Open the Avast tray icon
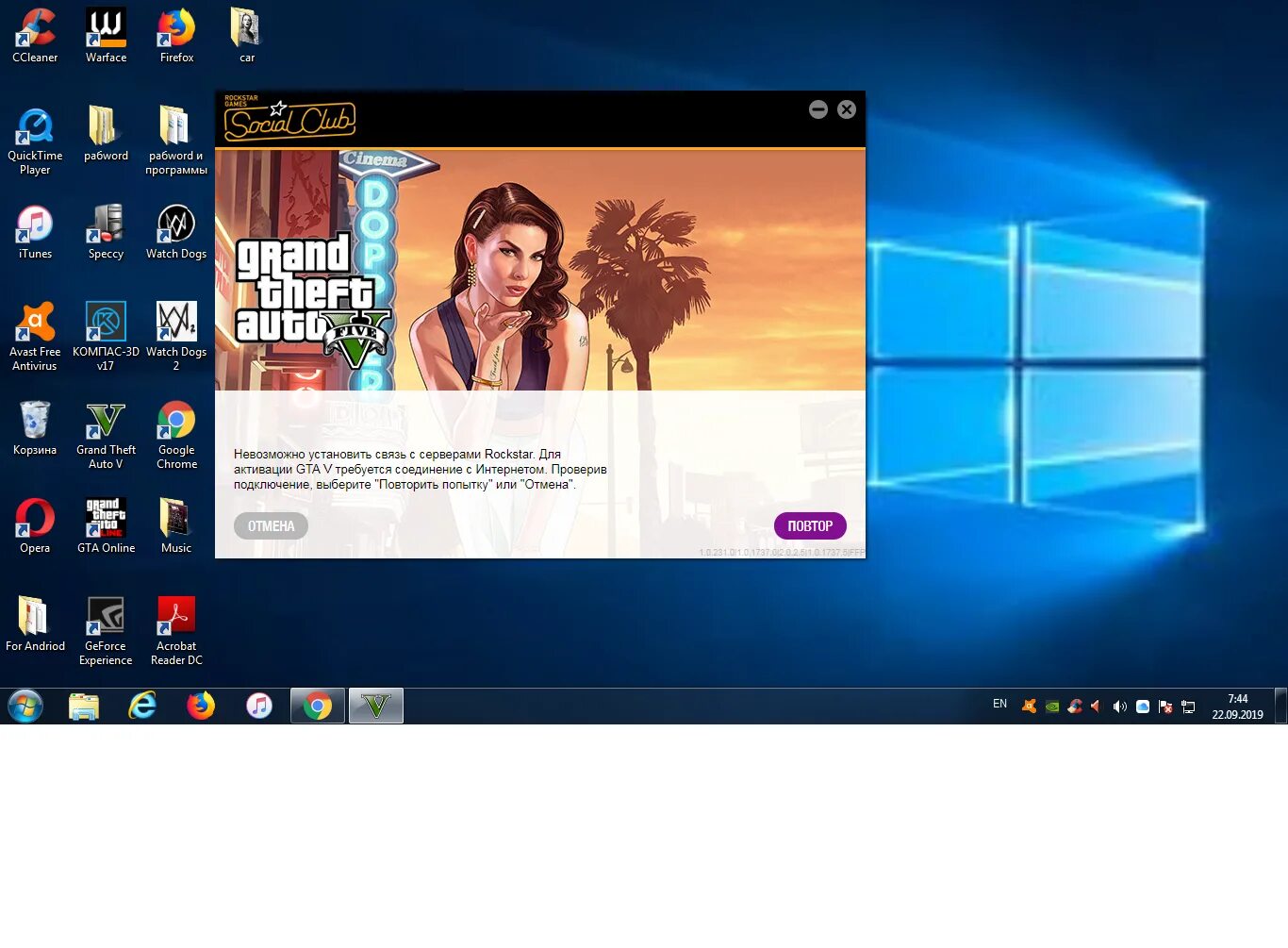 [x=1030, y=707]
